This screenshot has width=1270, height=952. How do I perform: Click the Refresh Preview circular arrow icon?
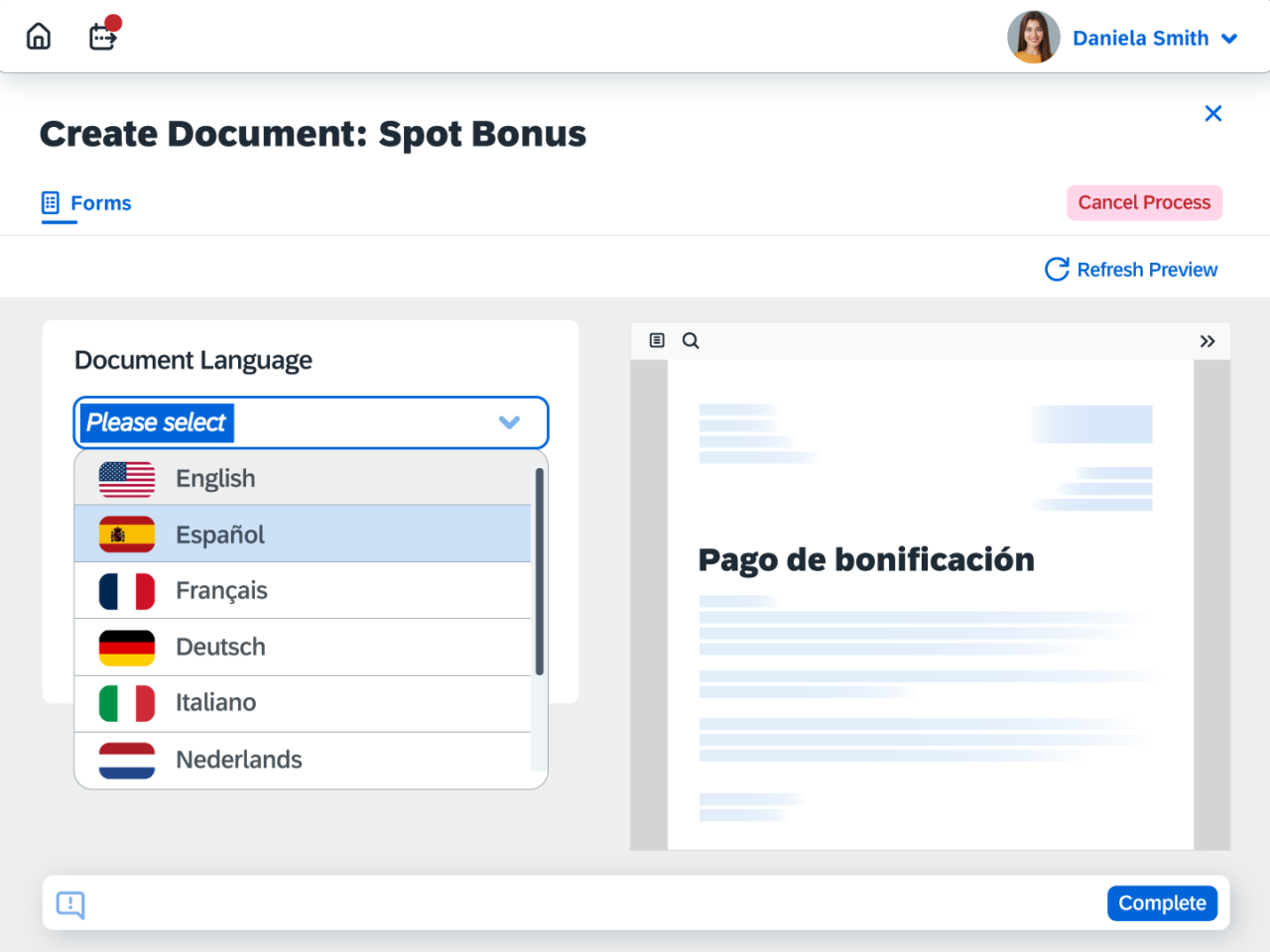tap(1057, 269)
